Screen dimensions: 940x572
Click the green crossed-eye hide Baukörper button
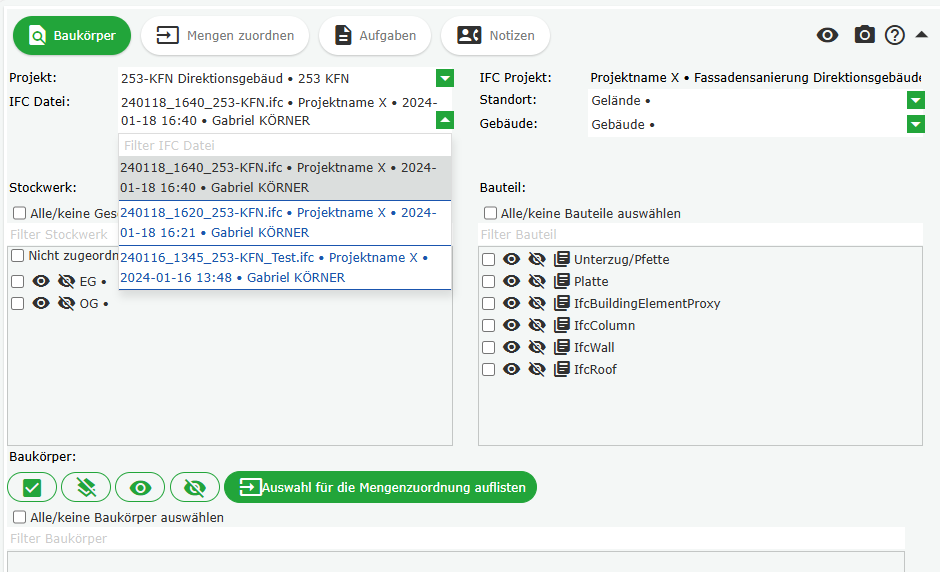coord(194,487)
